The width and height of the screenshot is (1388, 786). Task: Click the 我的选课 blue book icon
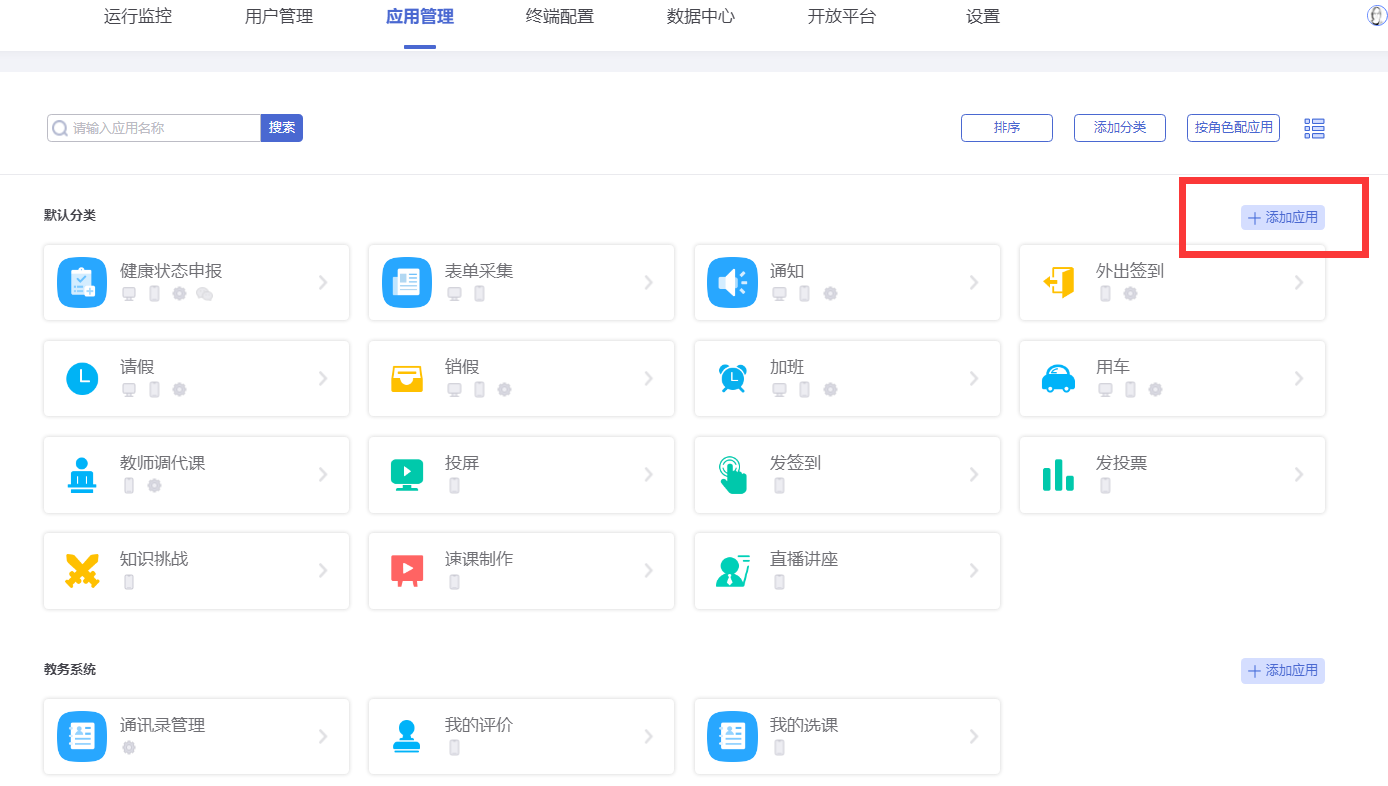point(732,737)
